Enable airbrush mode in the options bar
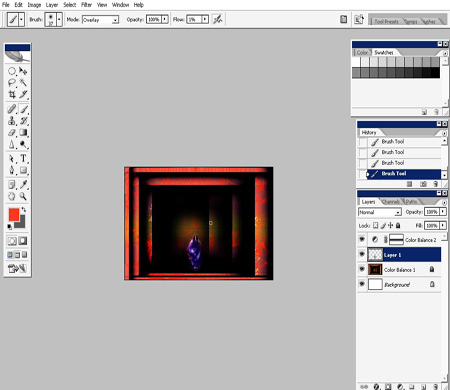Viewport: 450px width, 390px height. (x=218, y=19)
